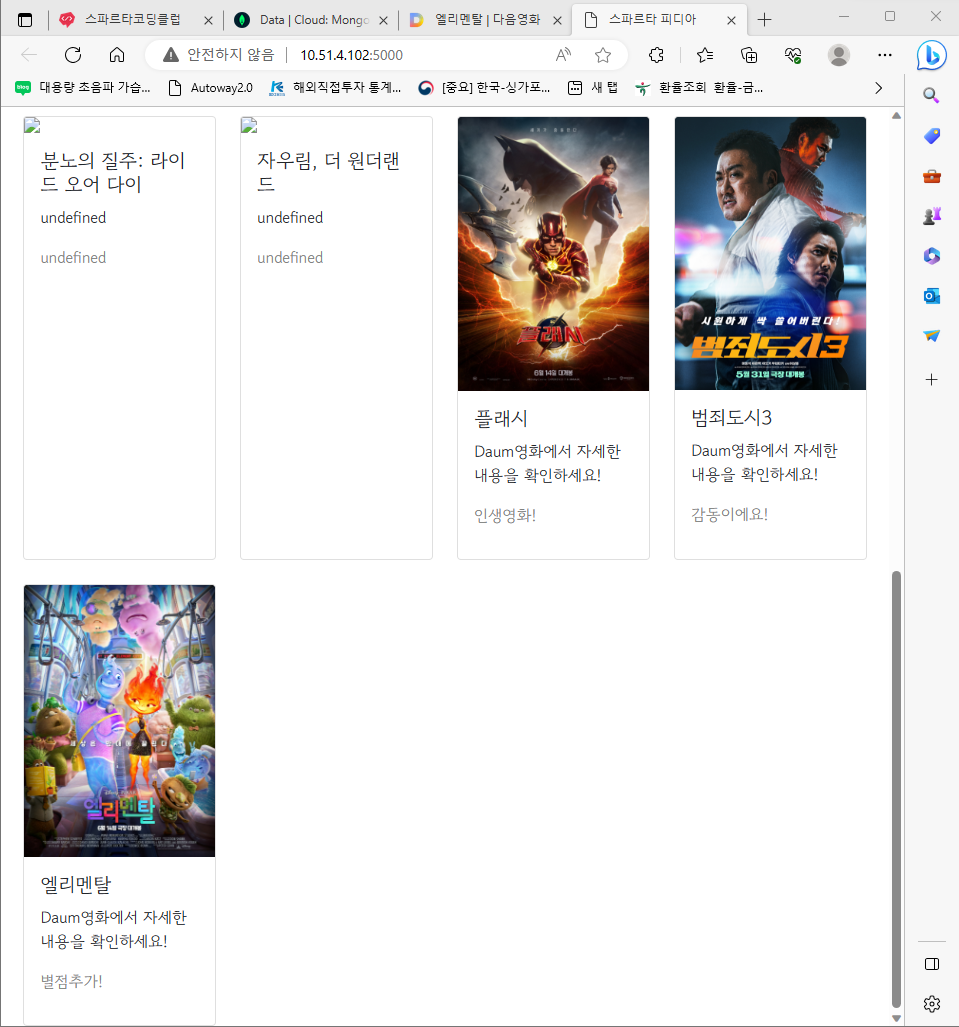Image resolution: width=959 pixels, height=1027 pixels.
Task: Click the vertical scrollbar thumb
Action: point(896,789)
